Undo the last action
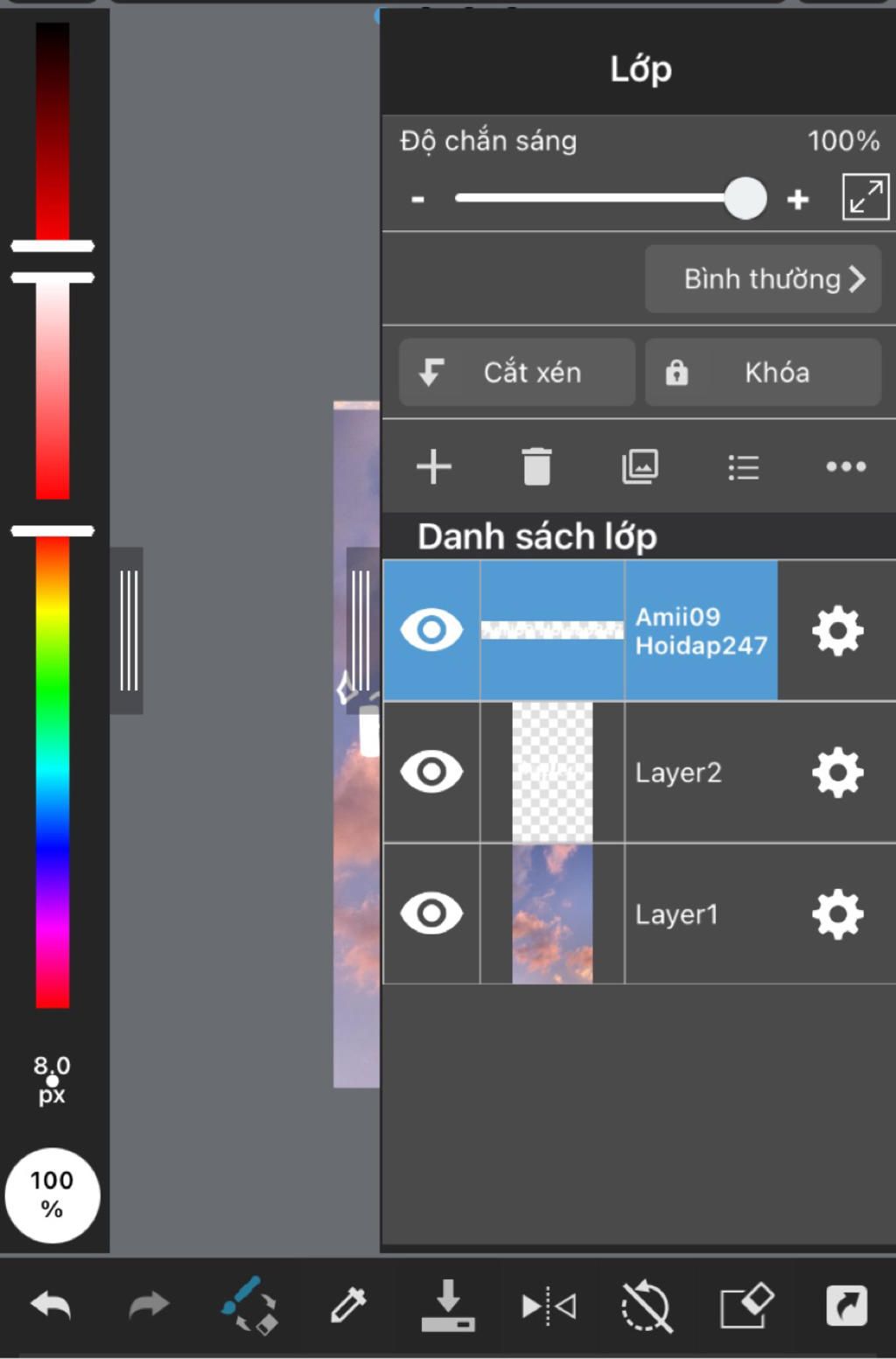896x1359 pixels. 50,1306
